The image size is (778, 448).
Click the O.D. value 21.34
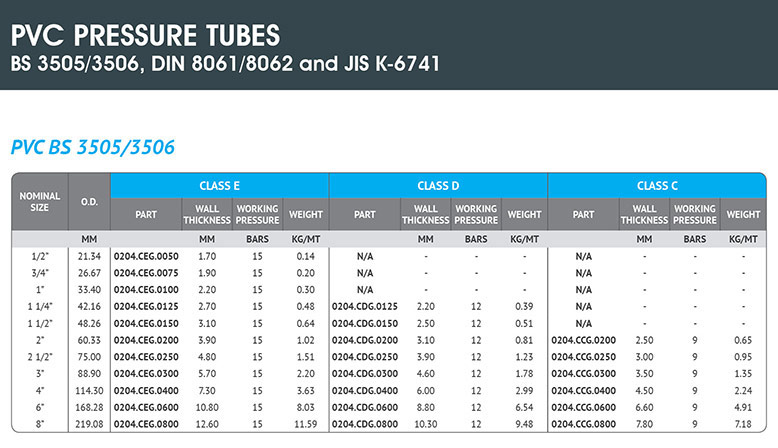[89, 256]
